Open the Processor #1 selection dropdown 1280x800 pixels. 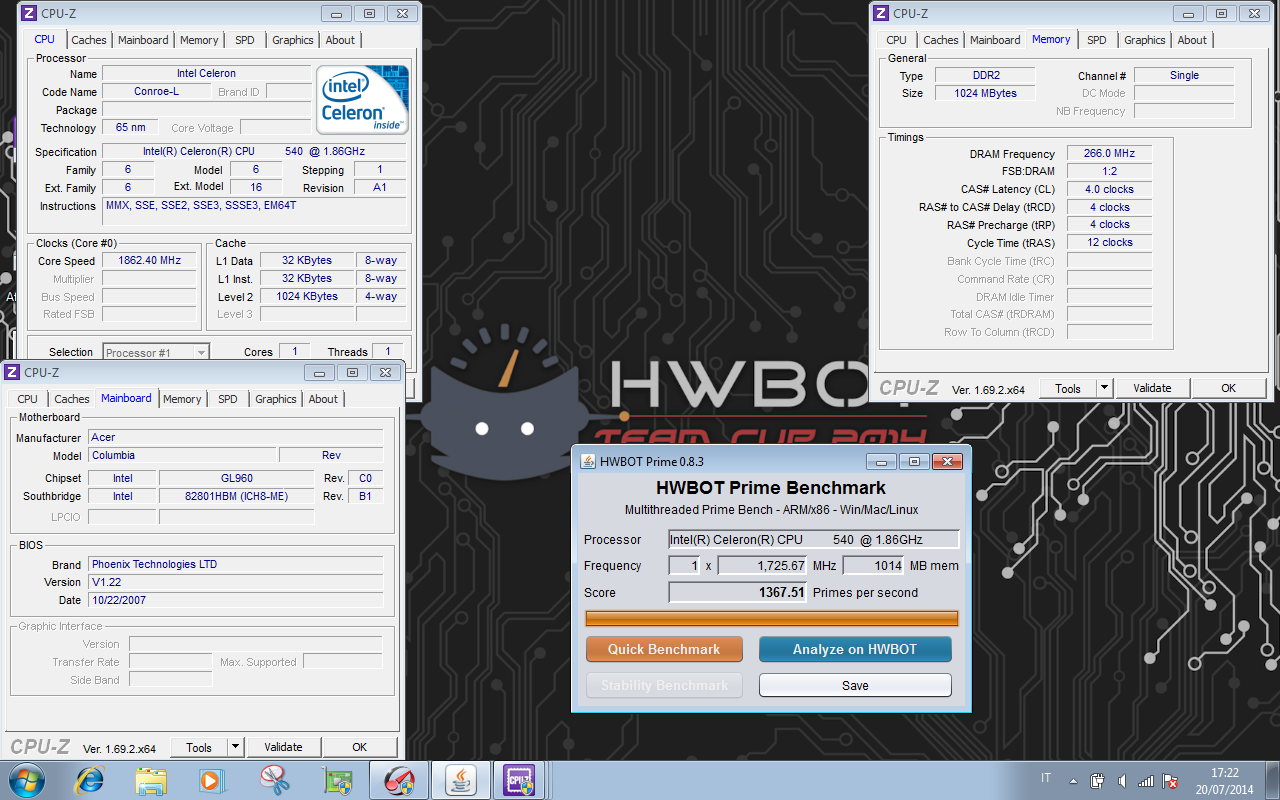coord(157,352)
